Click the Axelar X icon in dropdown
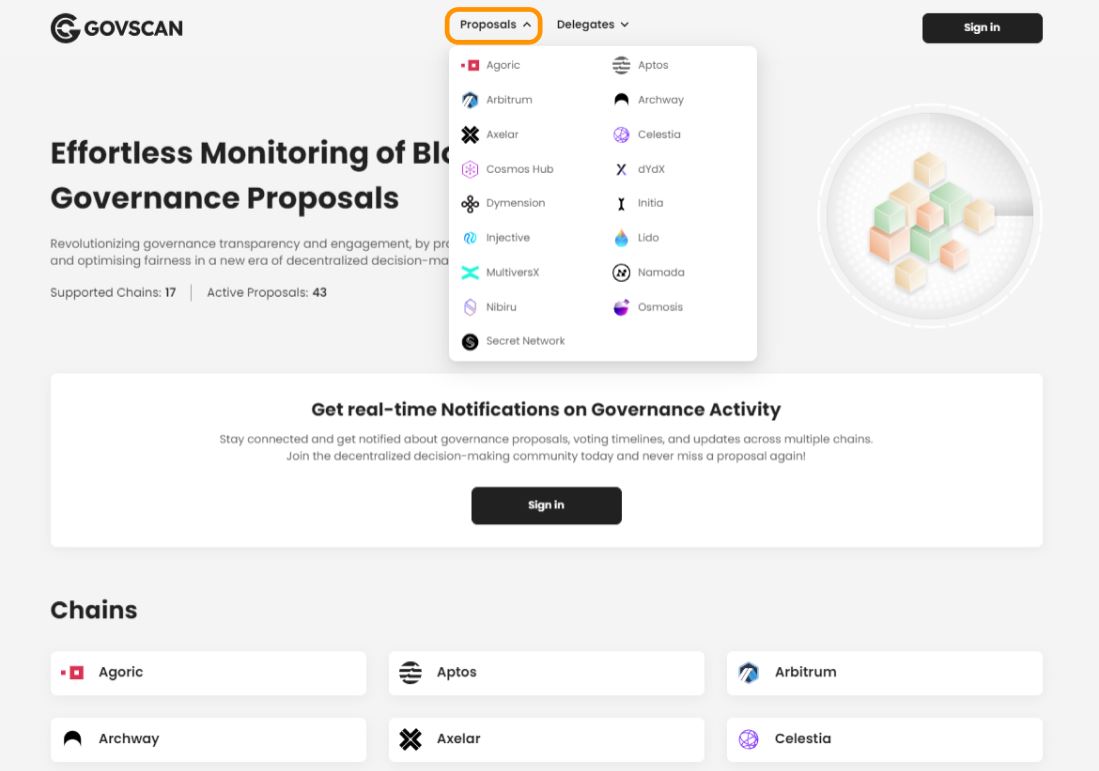This screenshot has width=1099, height=771. (470, 135)
